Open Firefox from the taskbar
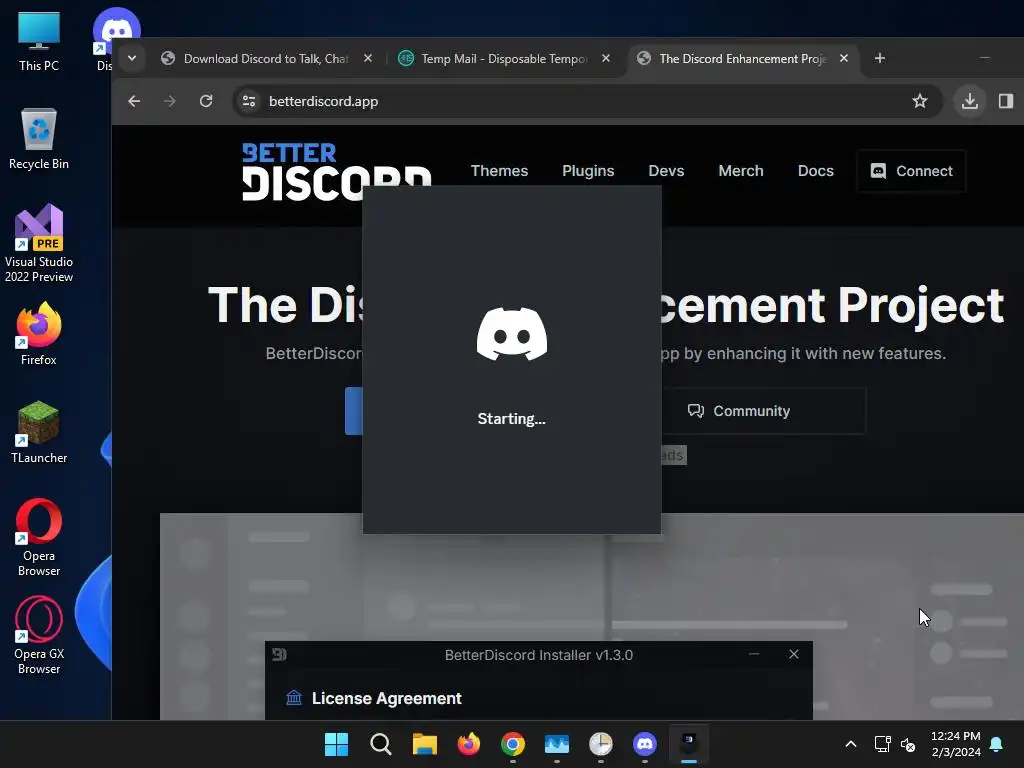Screen dimensions: 1024x768 click(469, 744)
